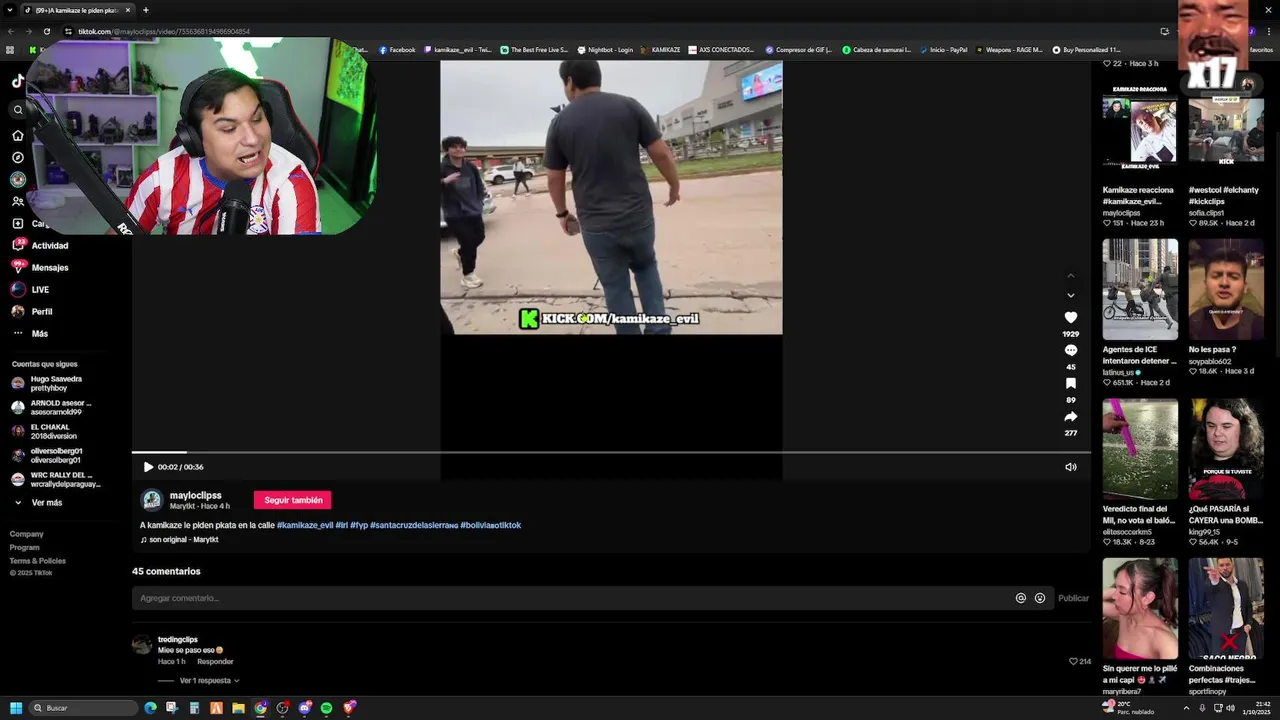Image resolution: width=1280 pixels, height=720 pixels.
Task: Open the #santacruzdelasierra hashtag
Action: (x=414, y=525)
